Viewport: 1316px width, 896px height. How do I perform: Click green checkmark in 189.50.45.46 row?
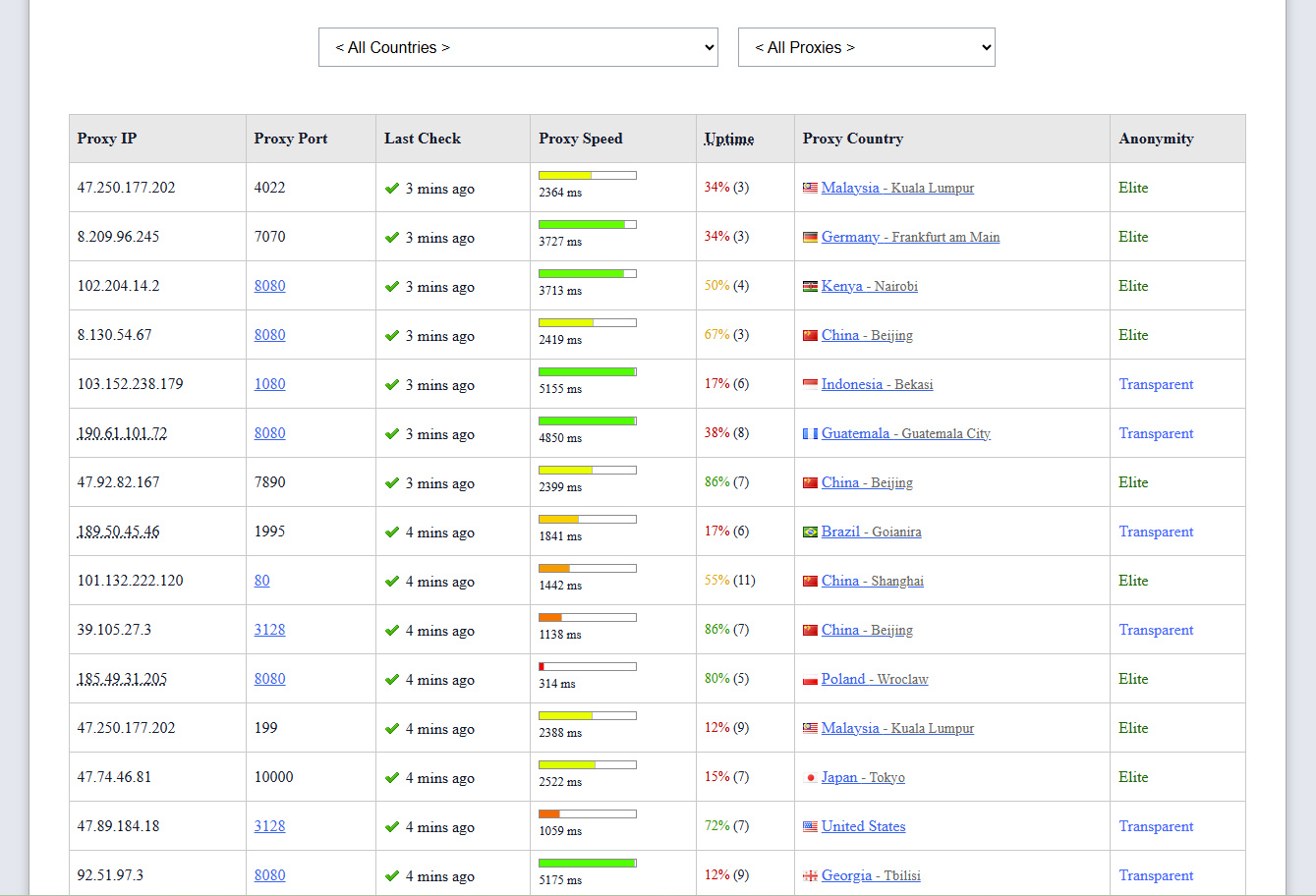(x=392, y=532)
